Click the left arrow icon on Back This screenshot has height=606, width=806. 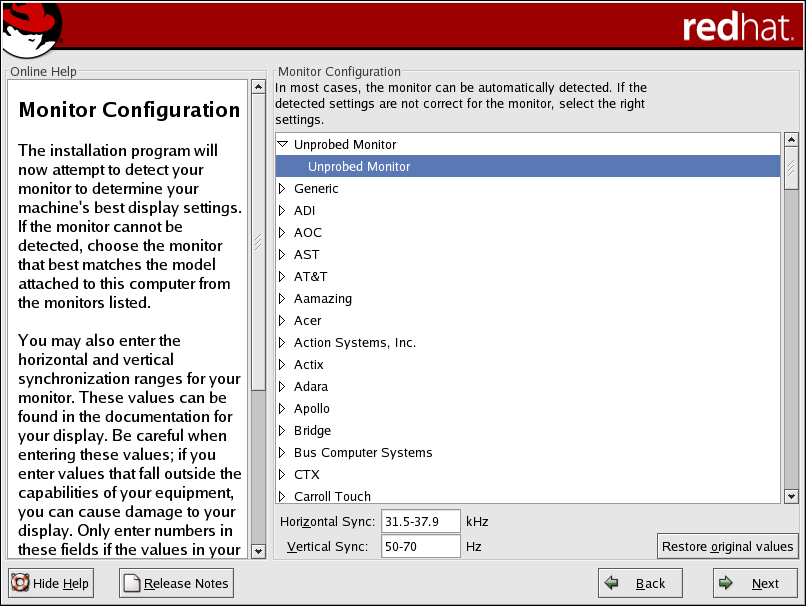pyautogui.click(x=612, y=583)
